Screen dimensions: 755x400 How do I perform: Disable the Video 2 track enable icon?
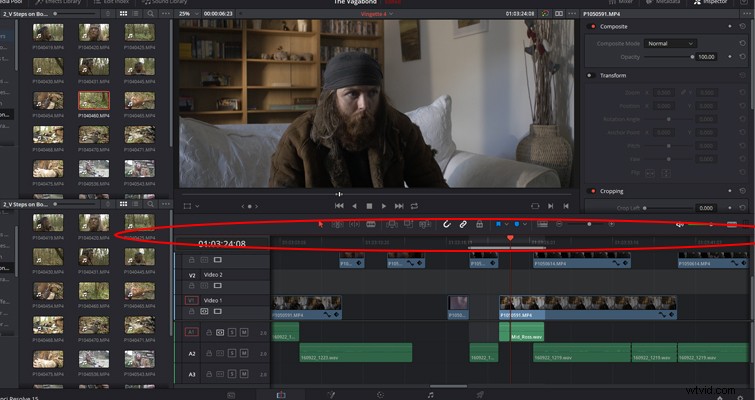[218, 285]
